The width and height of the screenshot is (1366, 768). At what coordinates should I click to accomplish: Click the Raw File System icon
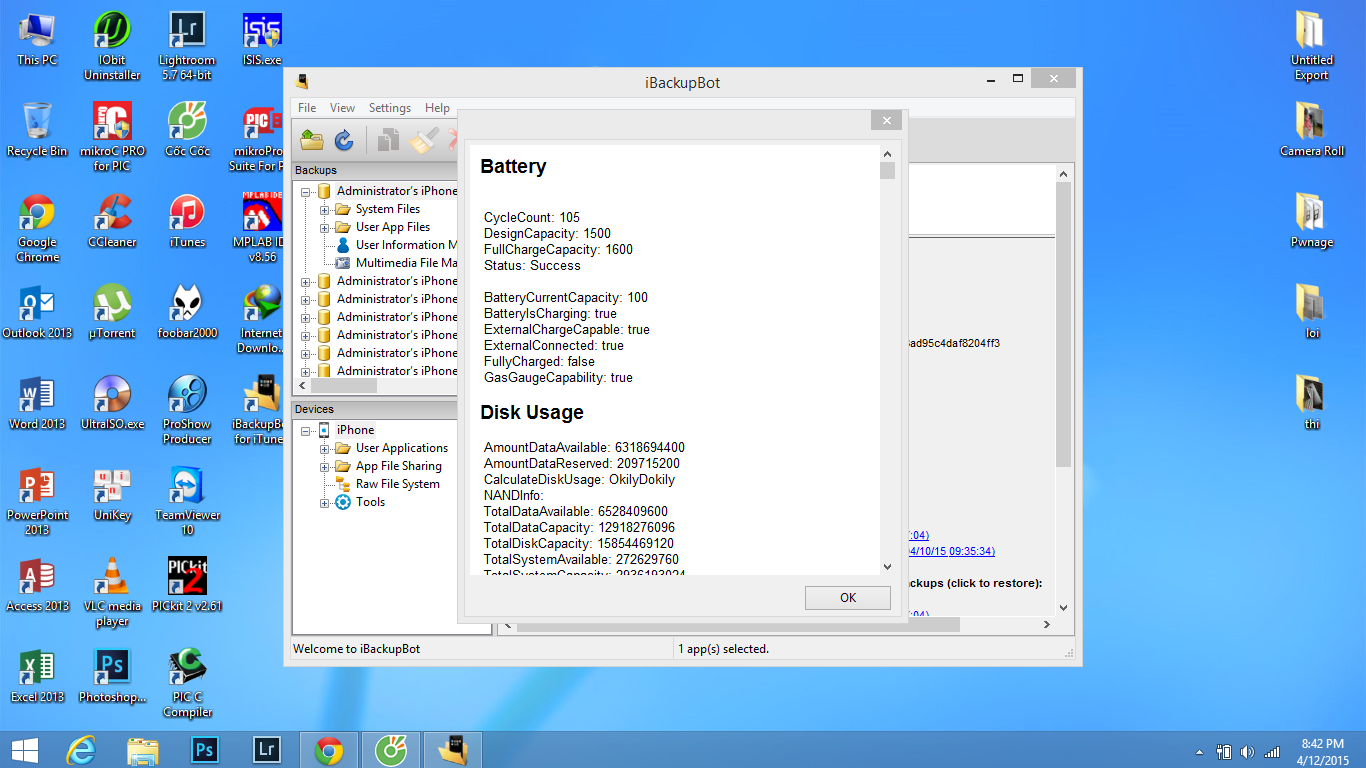coord(343,484)
